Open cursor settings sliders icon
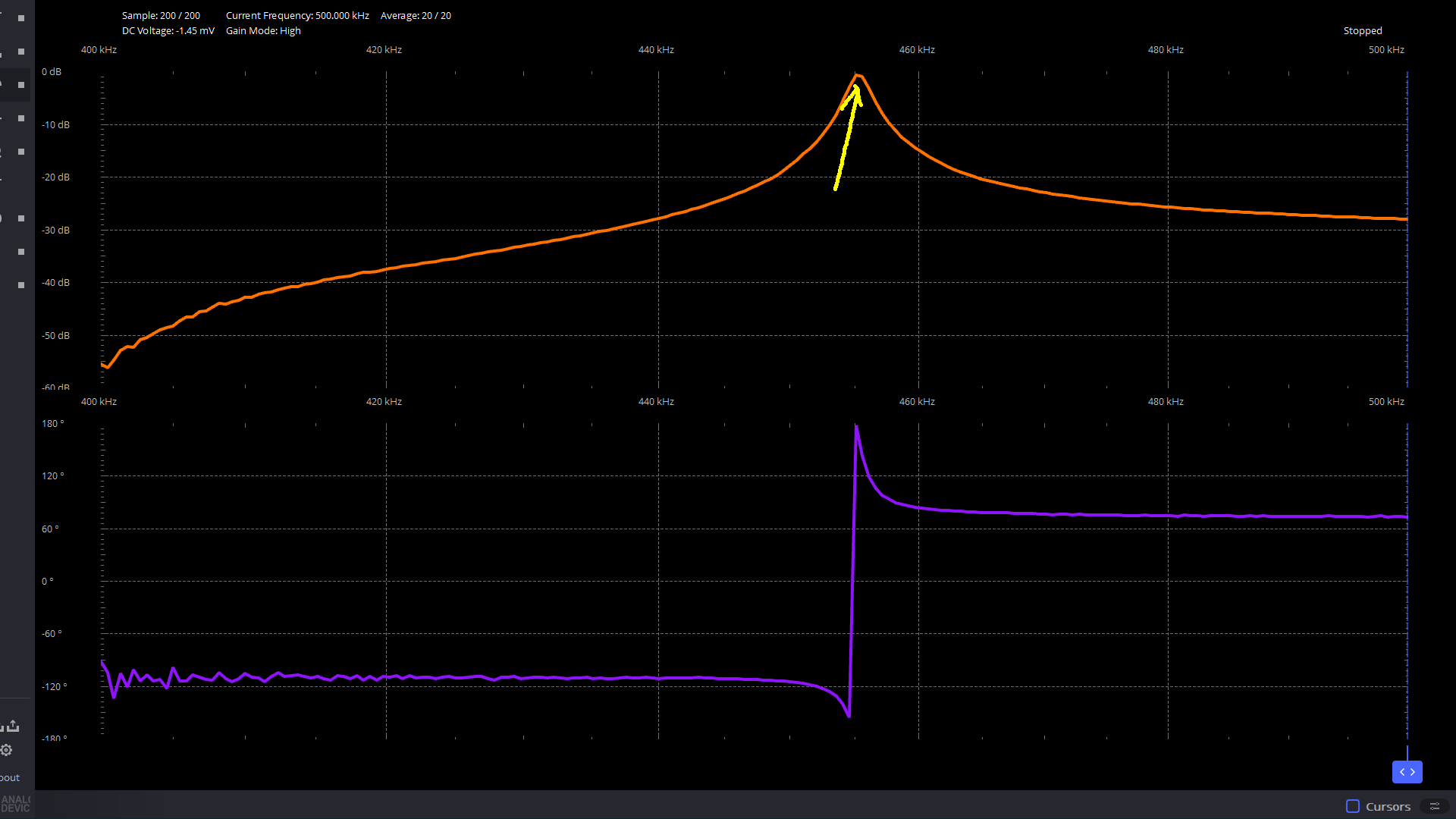Screen dimensions: 1456x819 1434,806
